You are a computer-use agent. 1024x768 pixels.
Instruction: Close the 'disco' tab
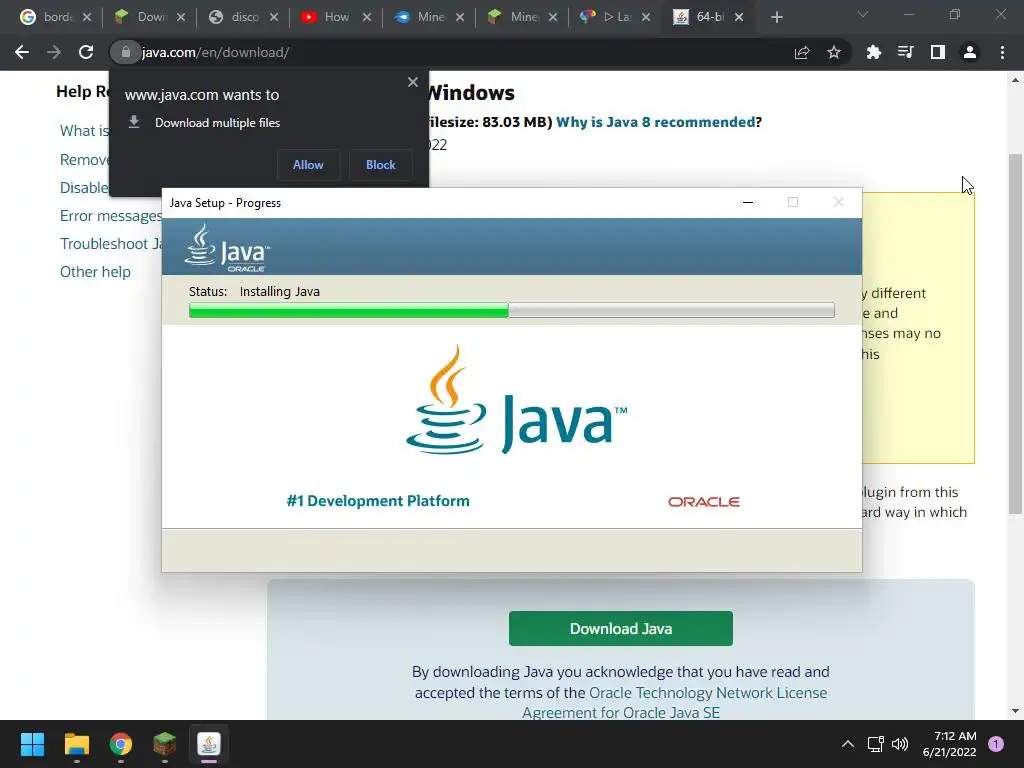[x=274, y=17]
